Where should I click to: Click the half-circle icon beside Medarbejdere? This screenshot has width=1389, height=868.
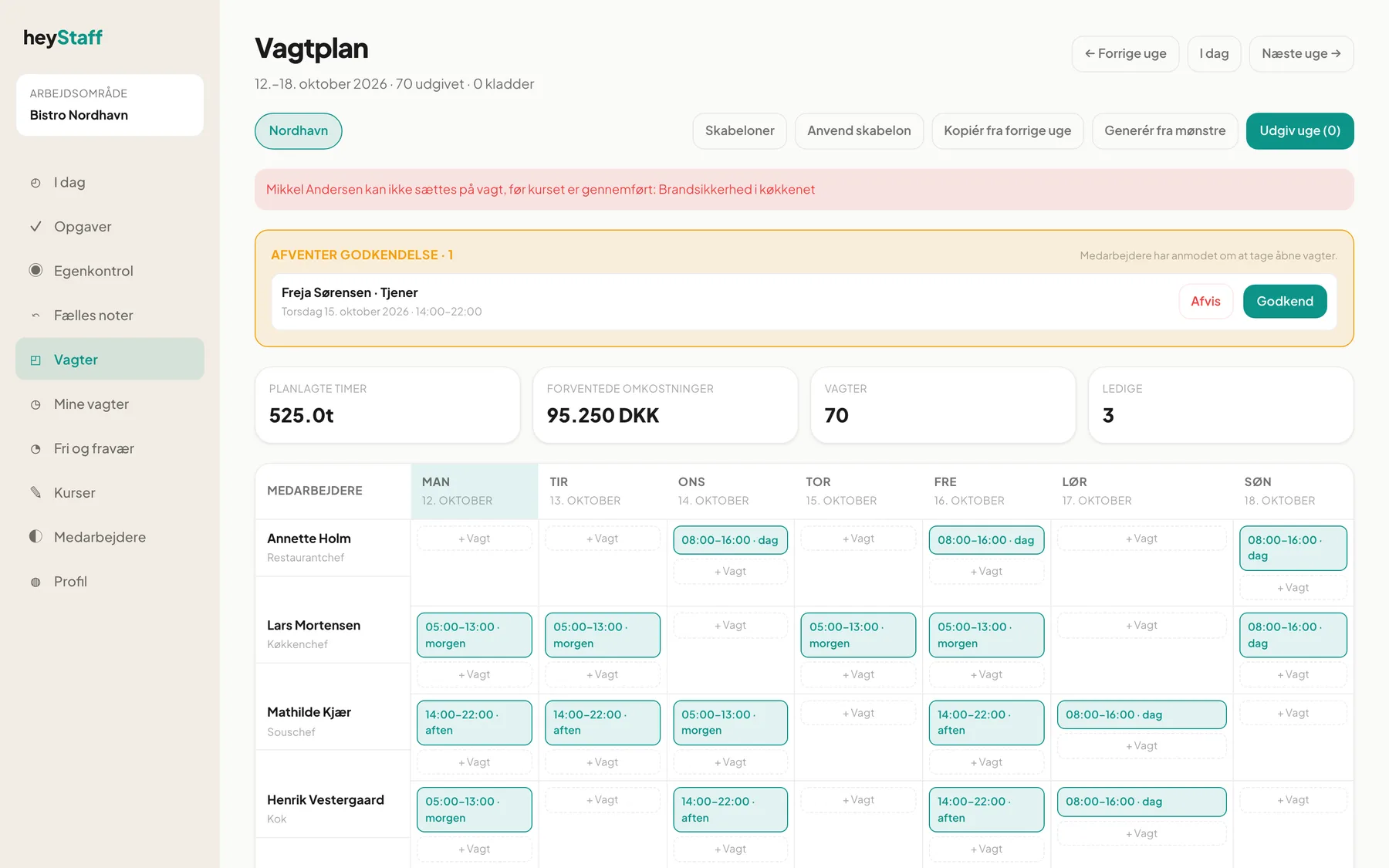(35, 537)
